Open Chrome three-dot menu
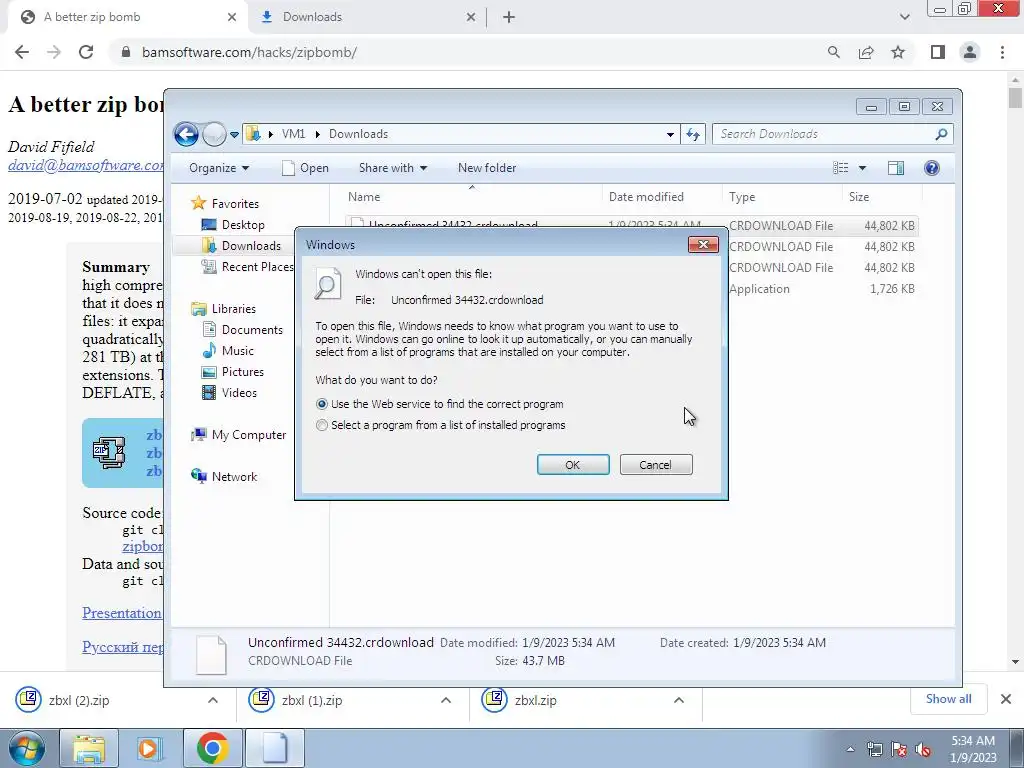1024x768 pixels. coord(1002,52)
